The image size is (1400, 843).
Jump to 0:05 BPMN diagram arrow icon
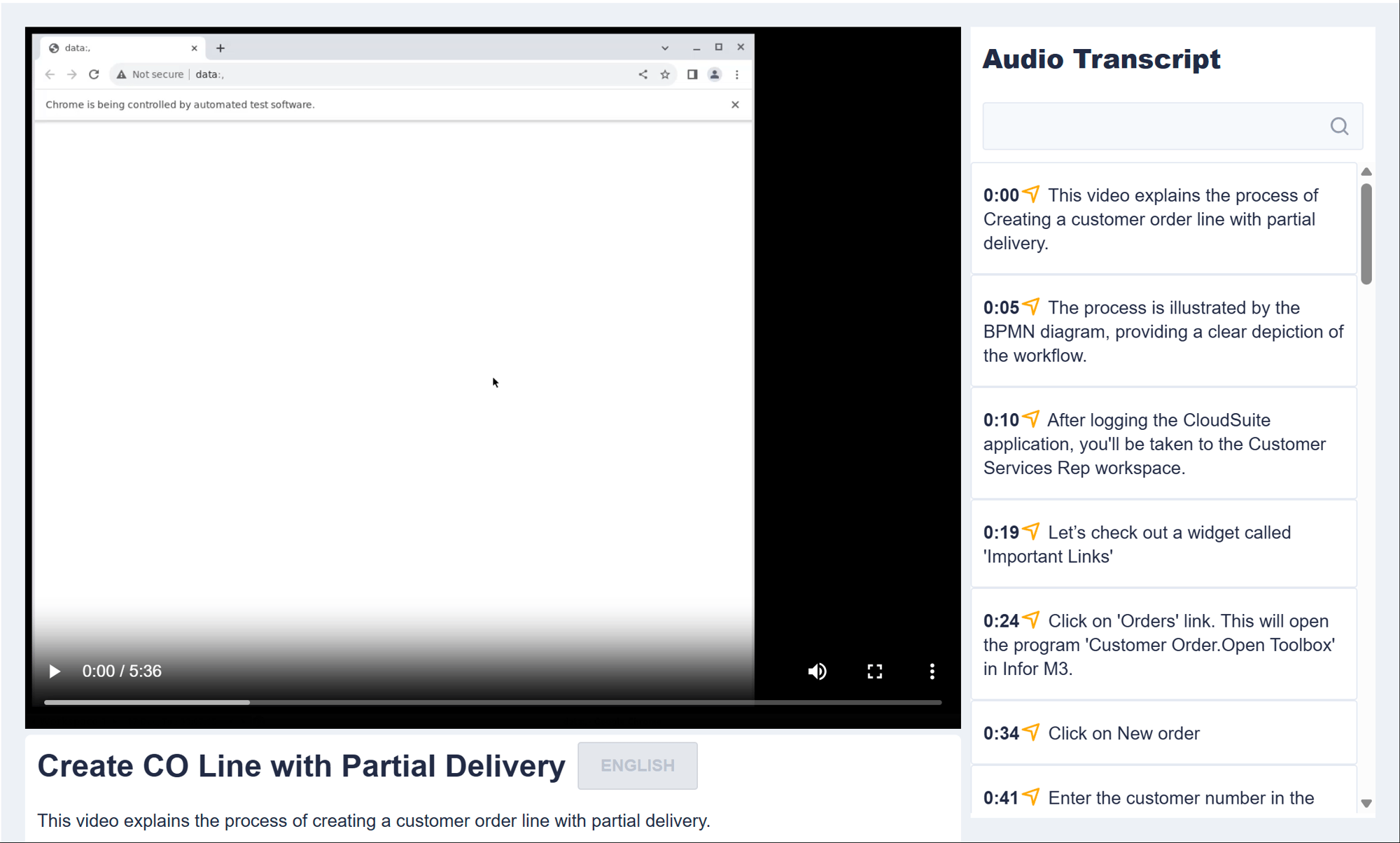(1030, 307)
